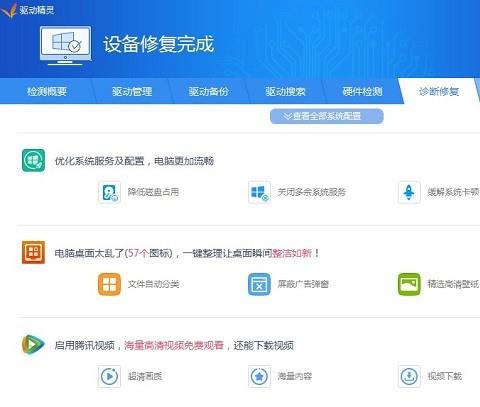480x407 pixels.
Task: Click the Tencent Video logo icon
Action: click(x=33, y=345)
